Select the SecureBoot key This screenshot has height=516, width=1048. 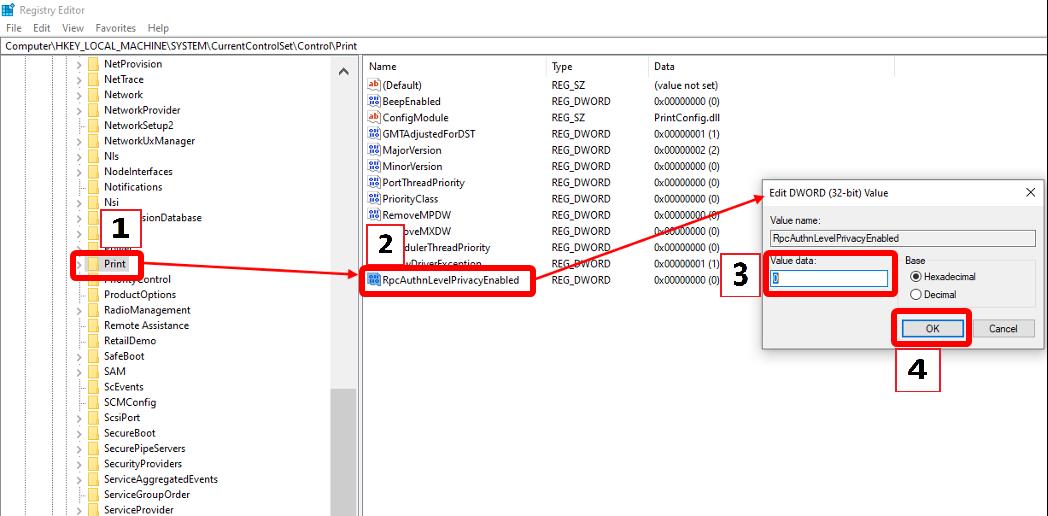pyautogui.click(x=130, y=433)
